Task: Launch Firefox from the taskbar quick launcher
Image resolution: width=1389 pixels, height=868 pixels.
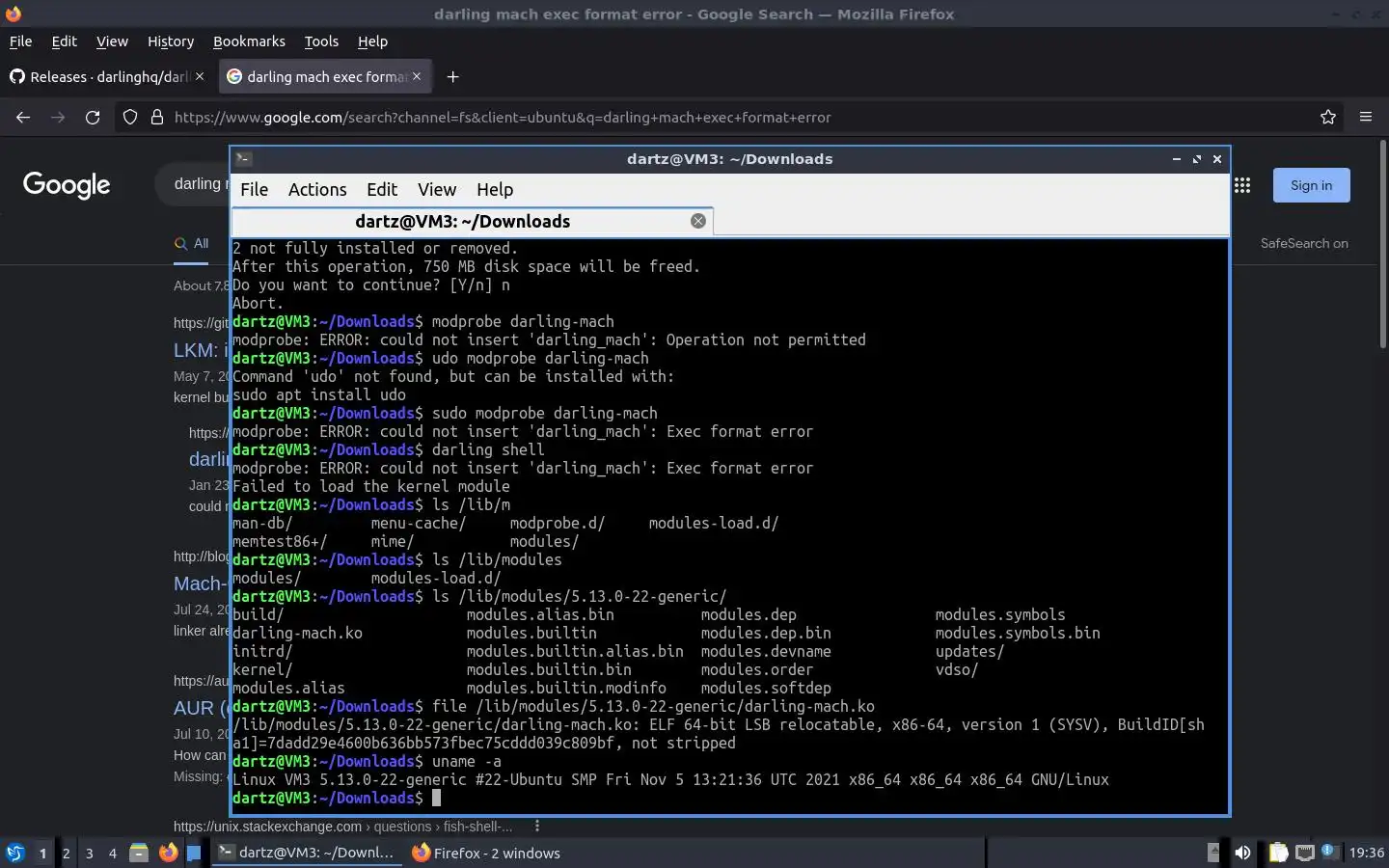Action: click(x=168, y=853)
